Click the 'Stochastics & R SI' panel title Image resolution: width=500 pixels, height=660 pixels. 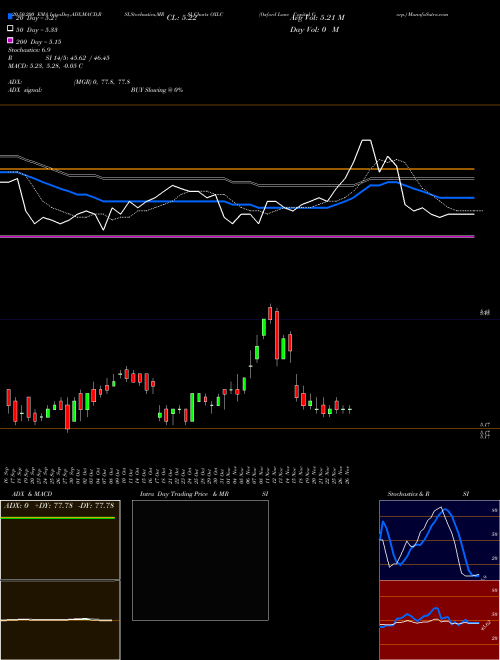tap(428, 494)
